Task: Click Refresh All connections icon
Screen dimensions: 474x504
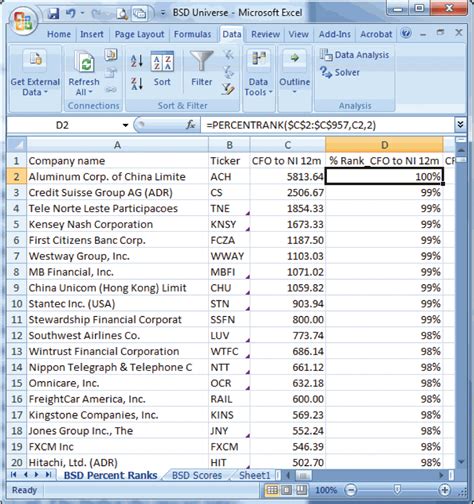Action: 84,62
